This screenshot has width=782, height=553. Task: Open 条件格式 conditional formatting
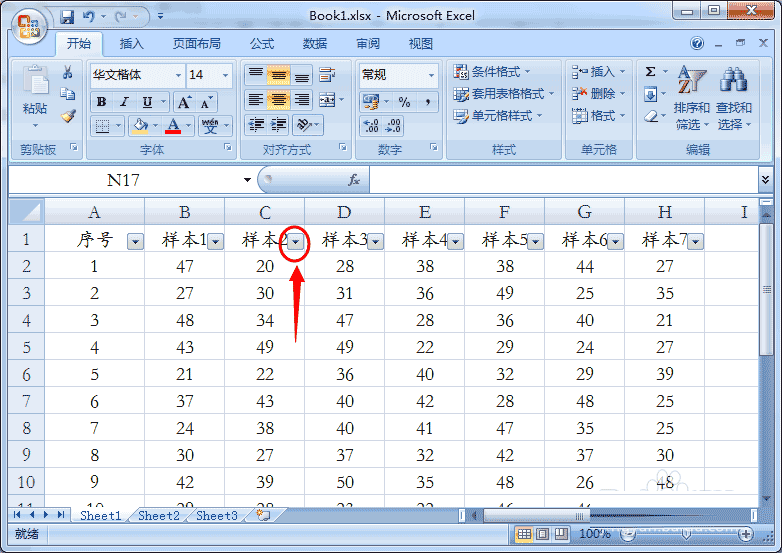pos(492,72)
